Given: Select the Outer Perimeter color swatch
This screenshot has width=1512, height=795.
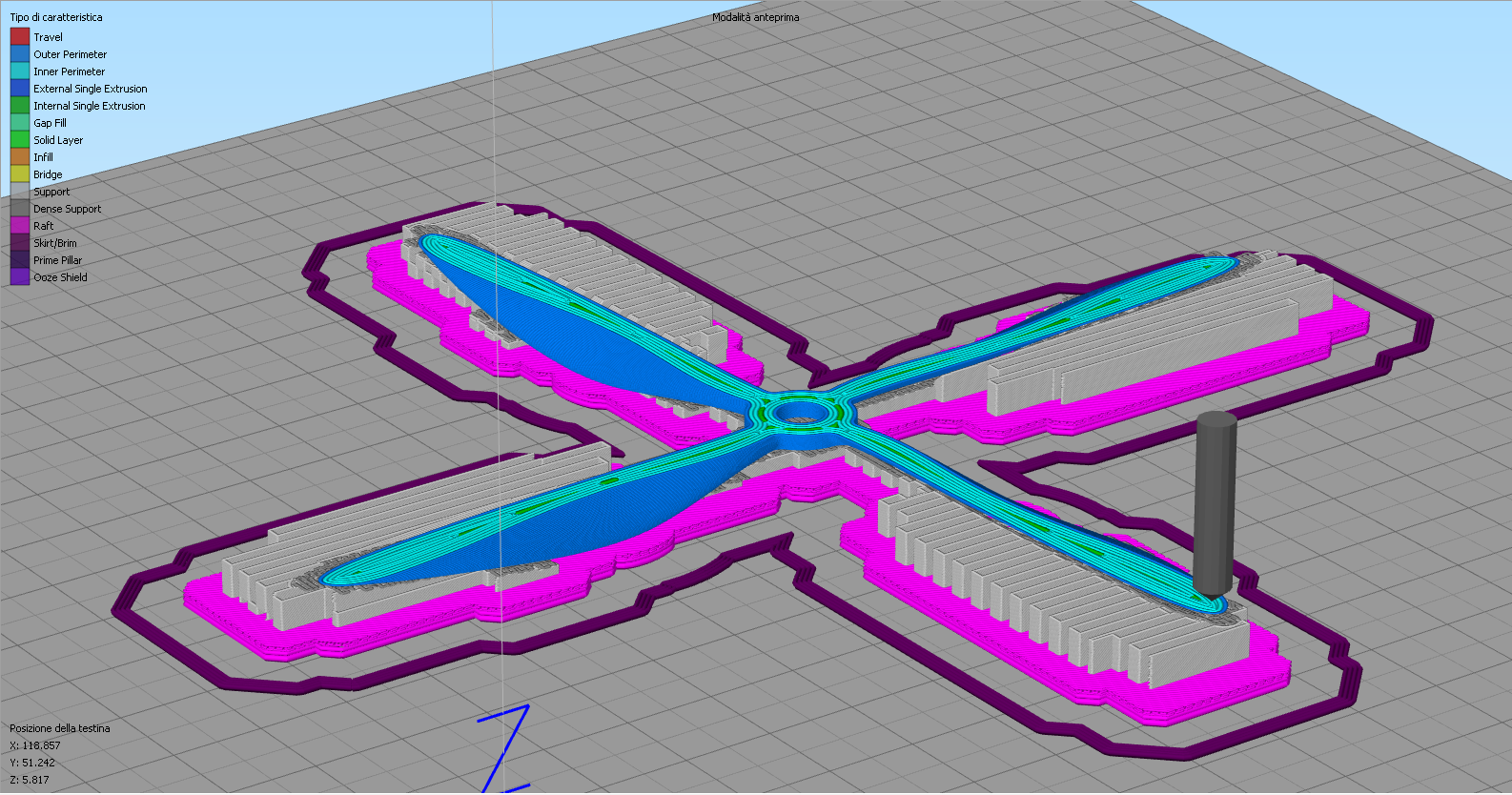Looking at the screenshot, I should click(x=20, y=54).
